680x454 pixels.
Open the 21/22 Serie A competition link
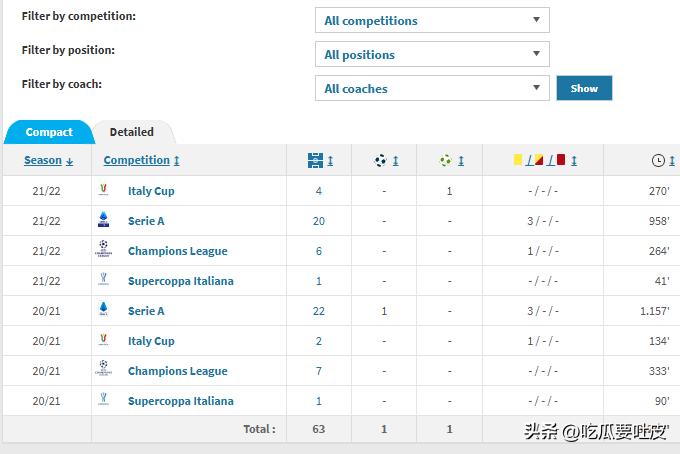[146, 221]
